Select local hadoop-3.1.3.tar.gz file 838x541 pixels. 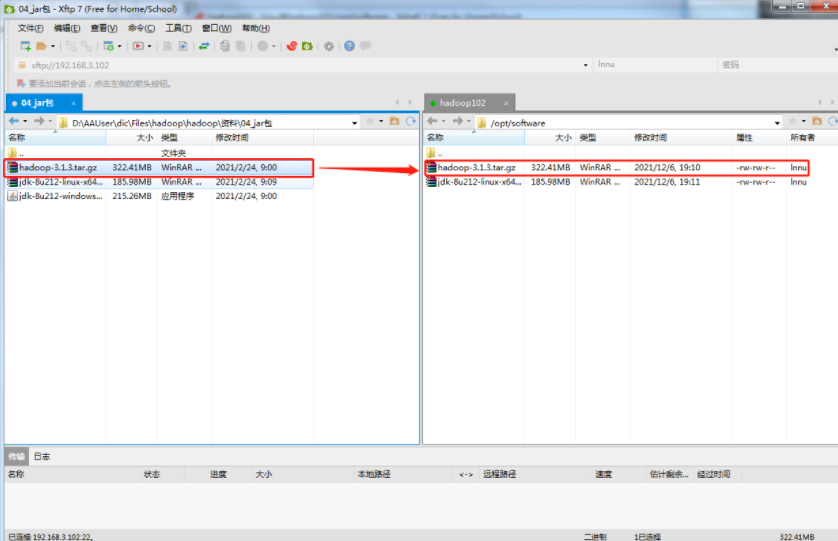(159, 167)
